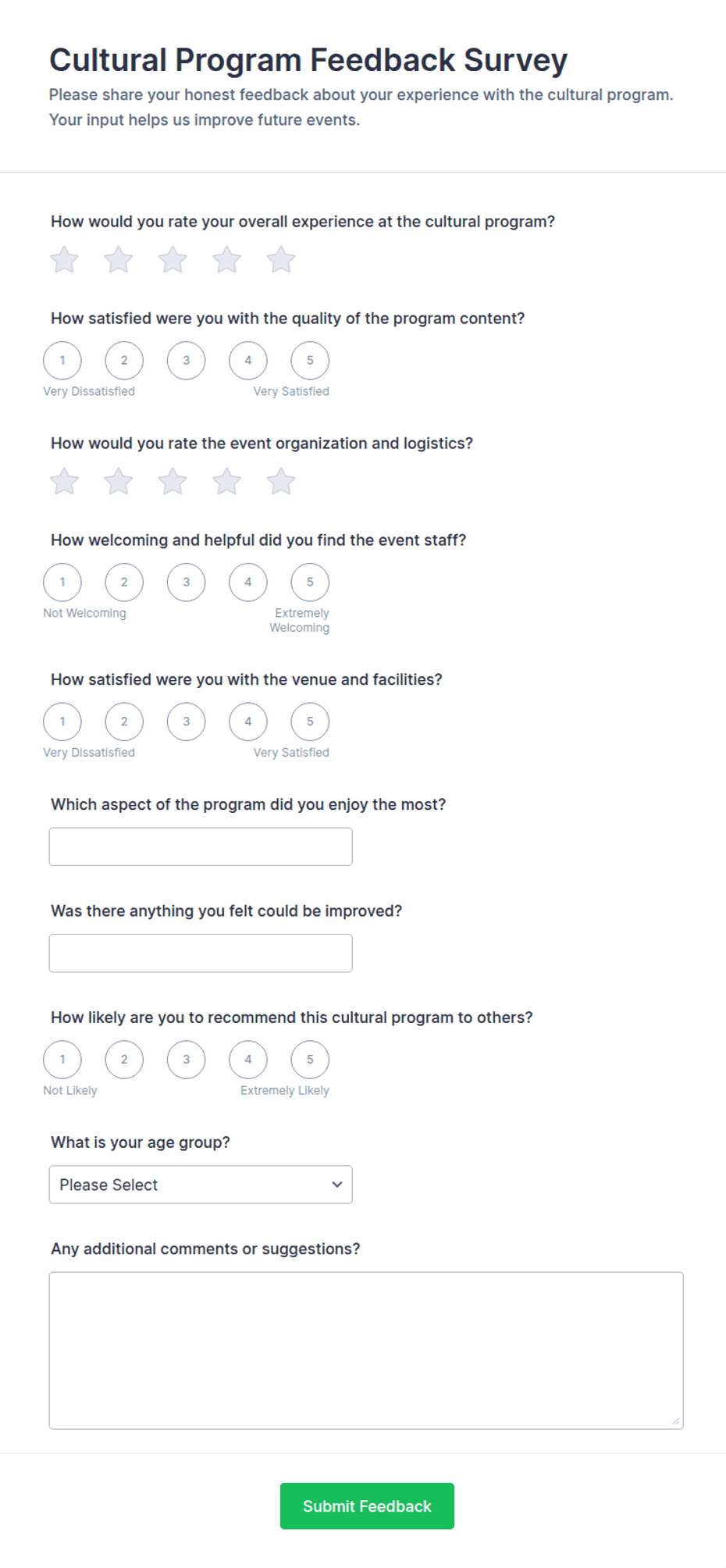Pick first star for event organization

(x=64, y=482)
